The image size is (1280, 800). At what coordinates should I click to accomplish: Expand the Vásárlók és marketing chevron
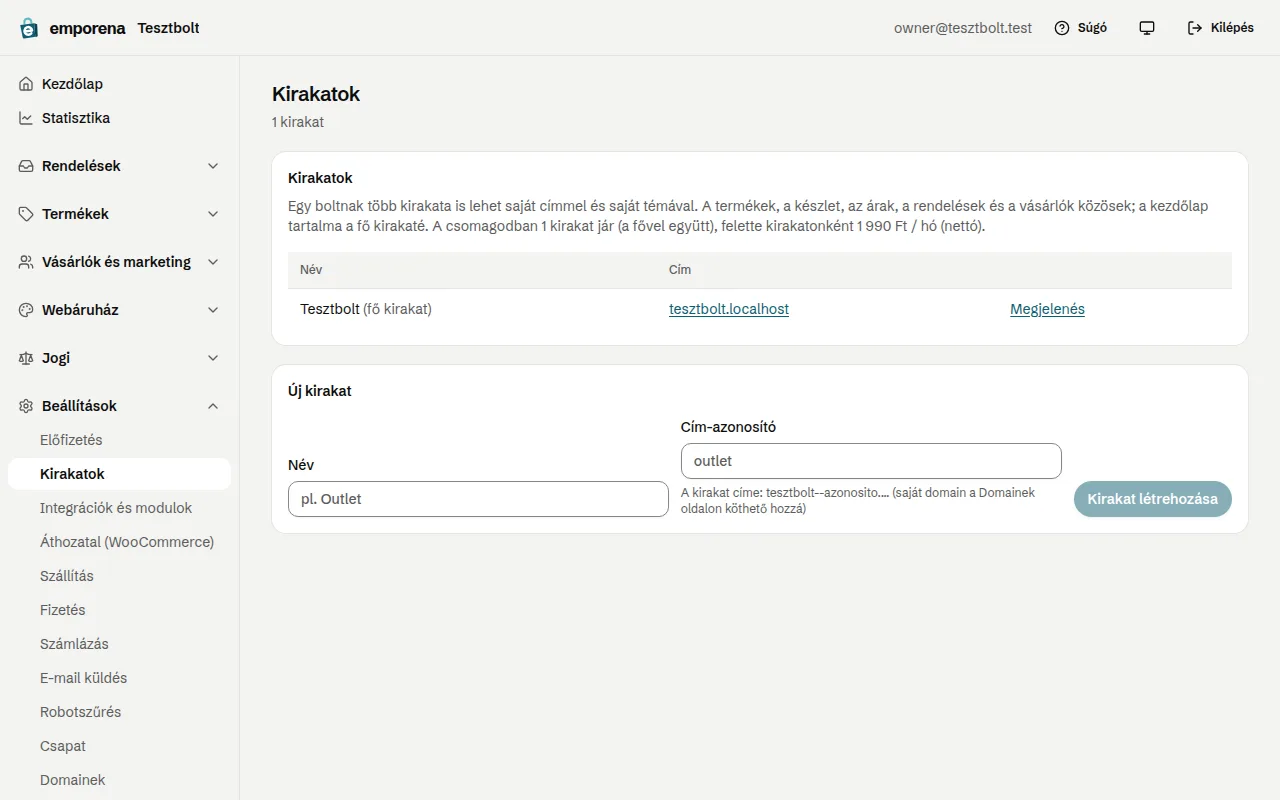[x=213, y=262]
